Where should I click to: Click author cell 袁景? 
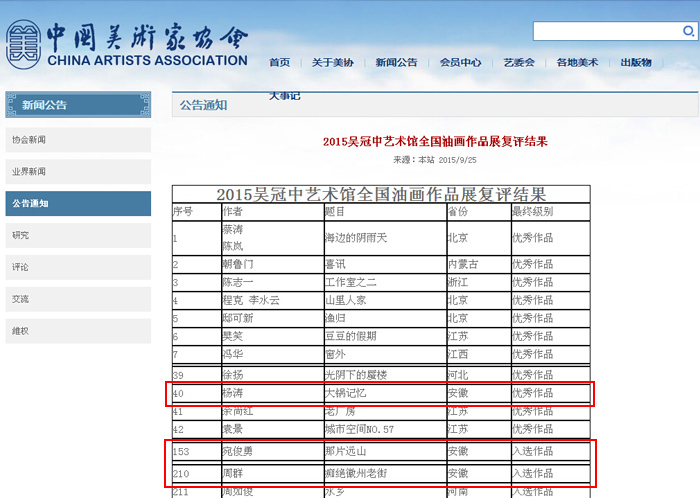[273, 429]
